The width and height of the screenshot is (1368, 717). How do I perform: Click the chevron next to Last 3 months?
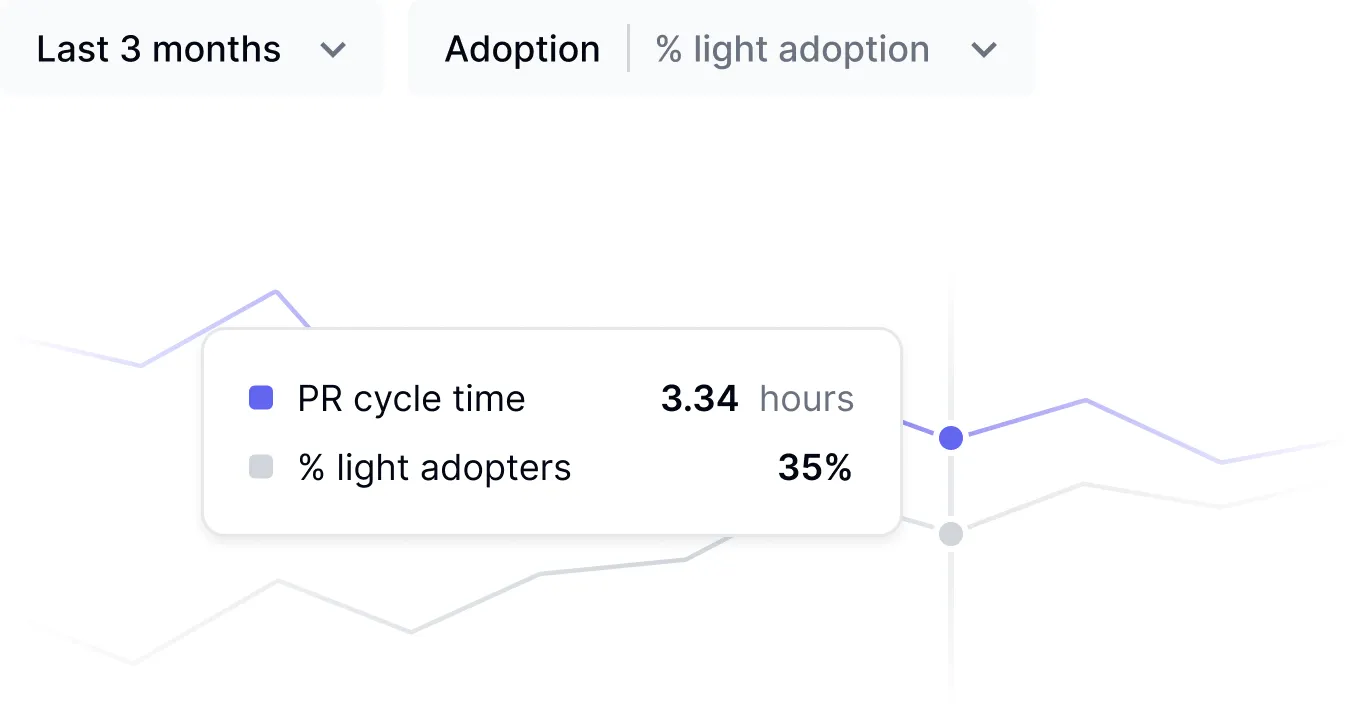(x=333, y=50)
